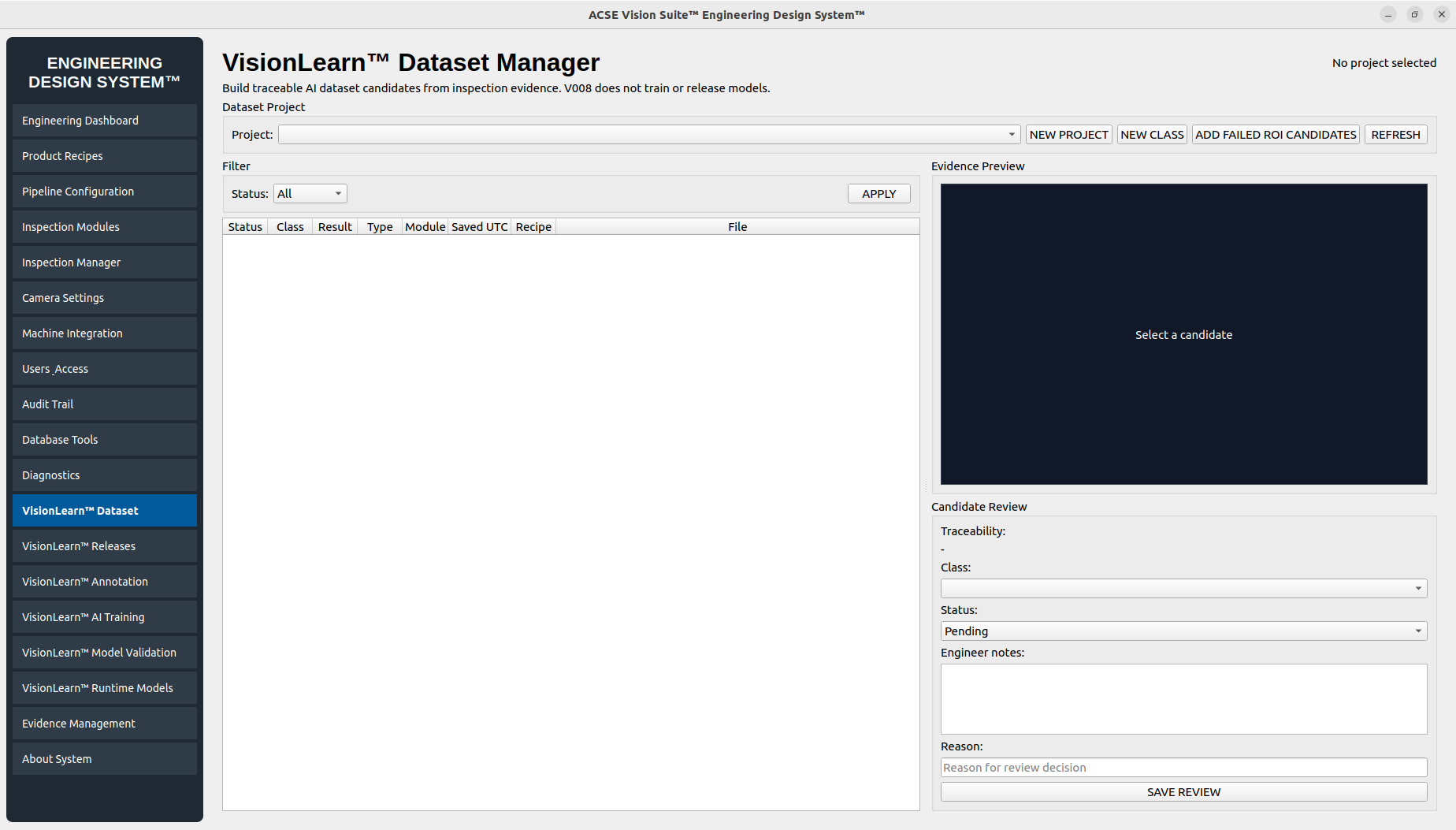The height and width of the screenshot is (830, 1456).
Task: Add failed ROI candidates
Action: [x=1276, y=135]
